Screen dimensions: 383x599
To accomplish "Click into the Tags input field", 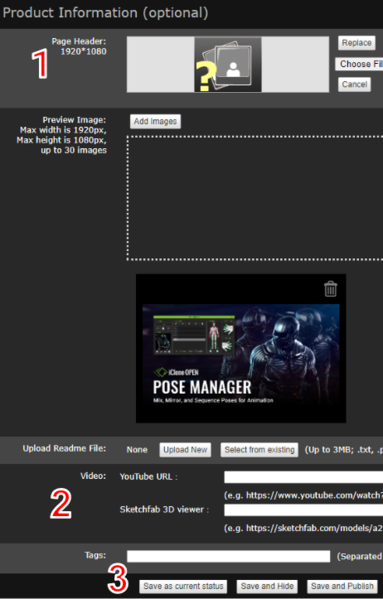I will point(228,556).
